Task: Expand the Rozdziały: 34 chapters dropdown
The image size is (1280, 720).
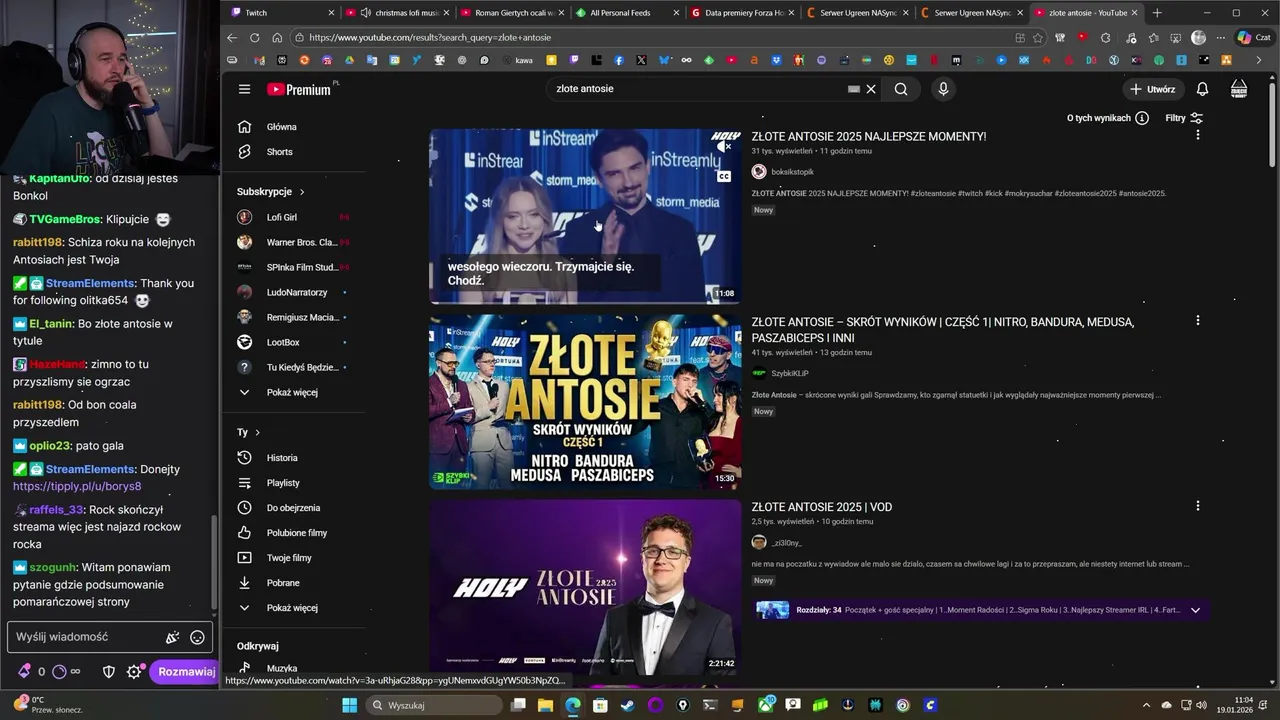Action: coord(1195,610)
